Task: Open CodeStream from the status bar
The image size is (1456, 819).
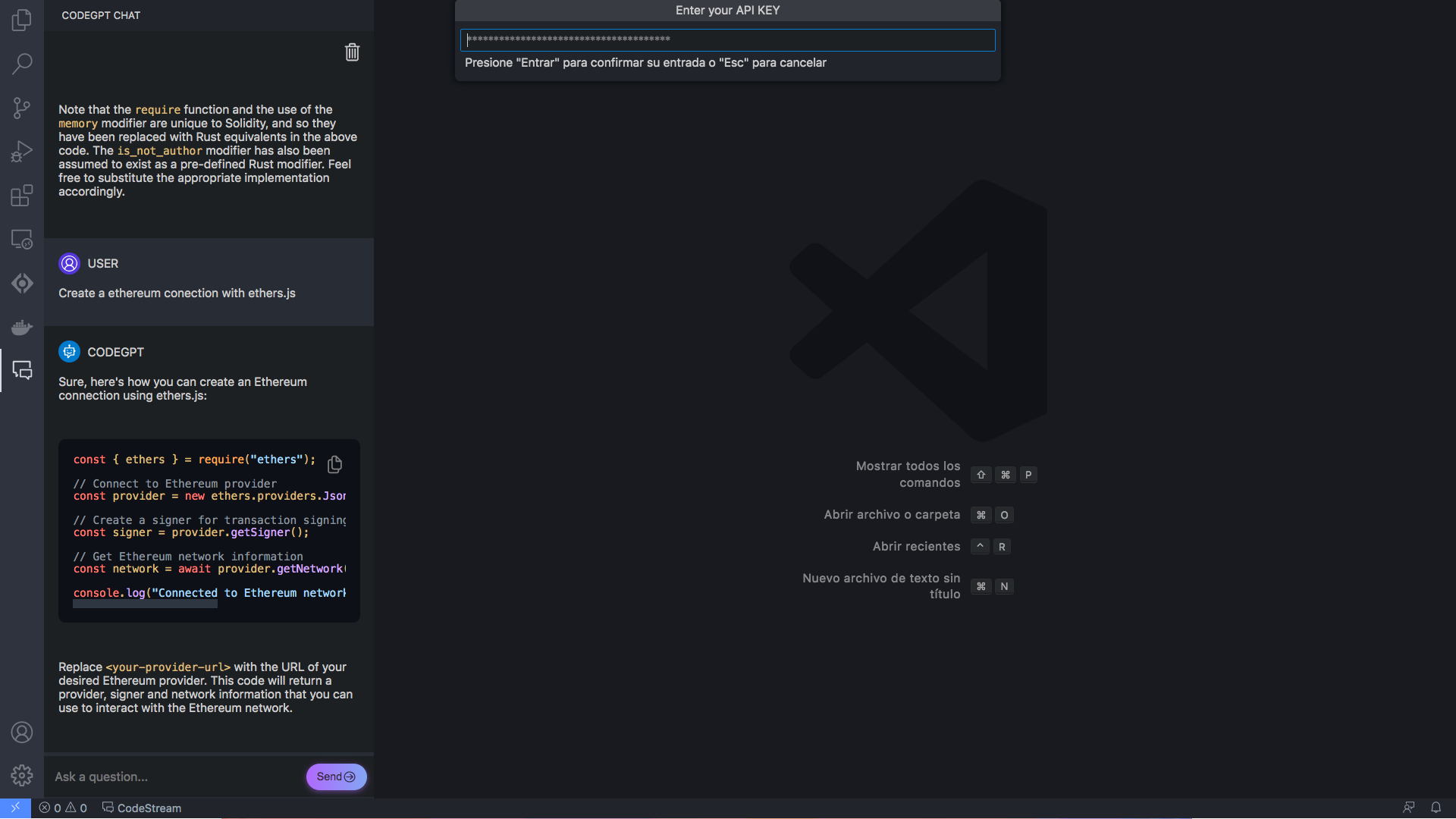Action: coord(142,808)
